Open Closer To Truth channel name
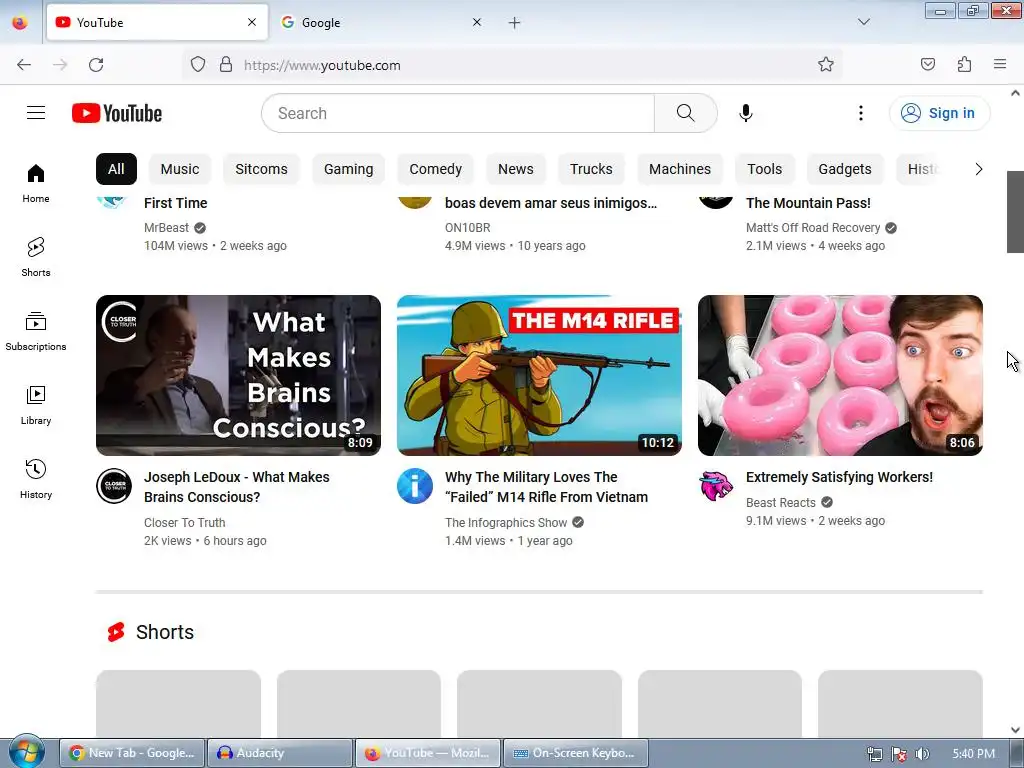The height and width of the screenshot is (768, 1024). (x=185, y=523)
